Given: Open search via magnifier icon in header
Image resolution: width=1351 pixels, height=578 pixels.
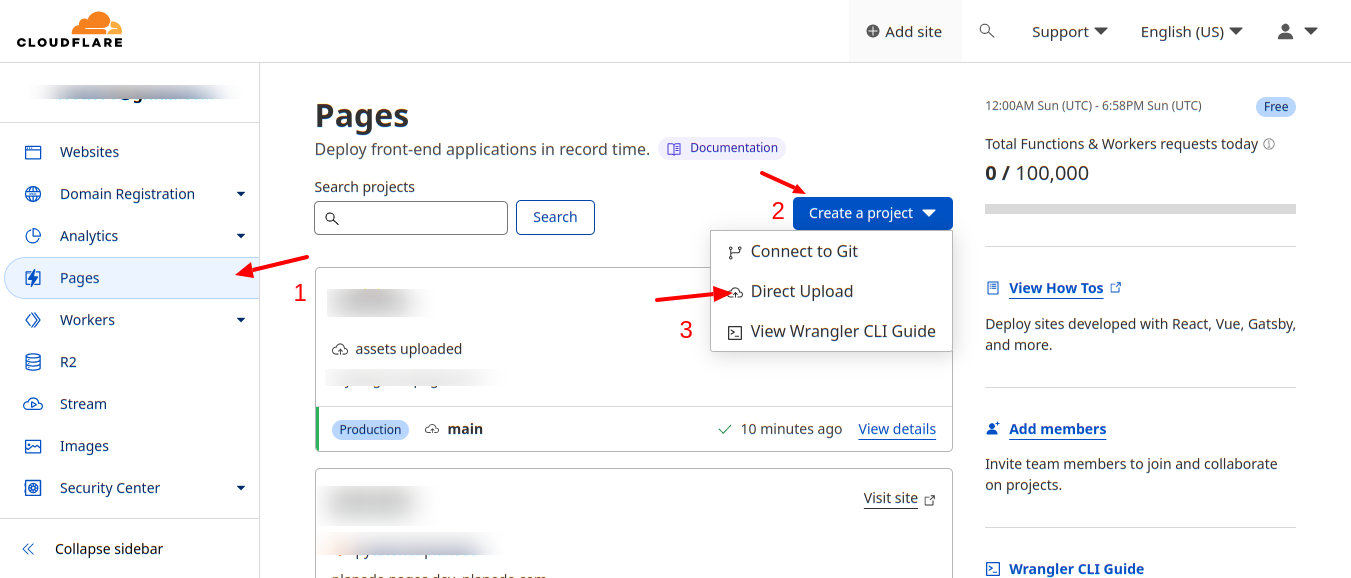Looking at the screenshot, I should tap(987, 31).
